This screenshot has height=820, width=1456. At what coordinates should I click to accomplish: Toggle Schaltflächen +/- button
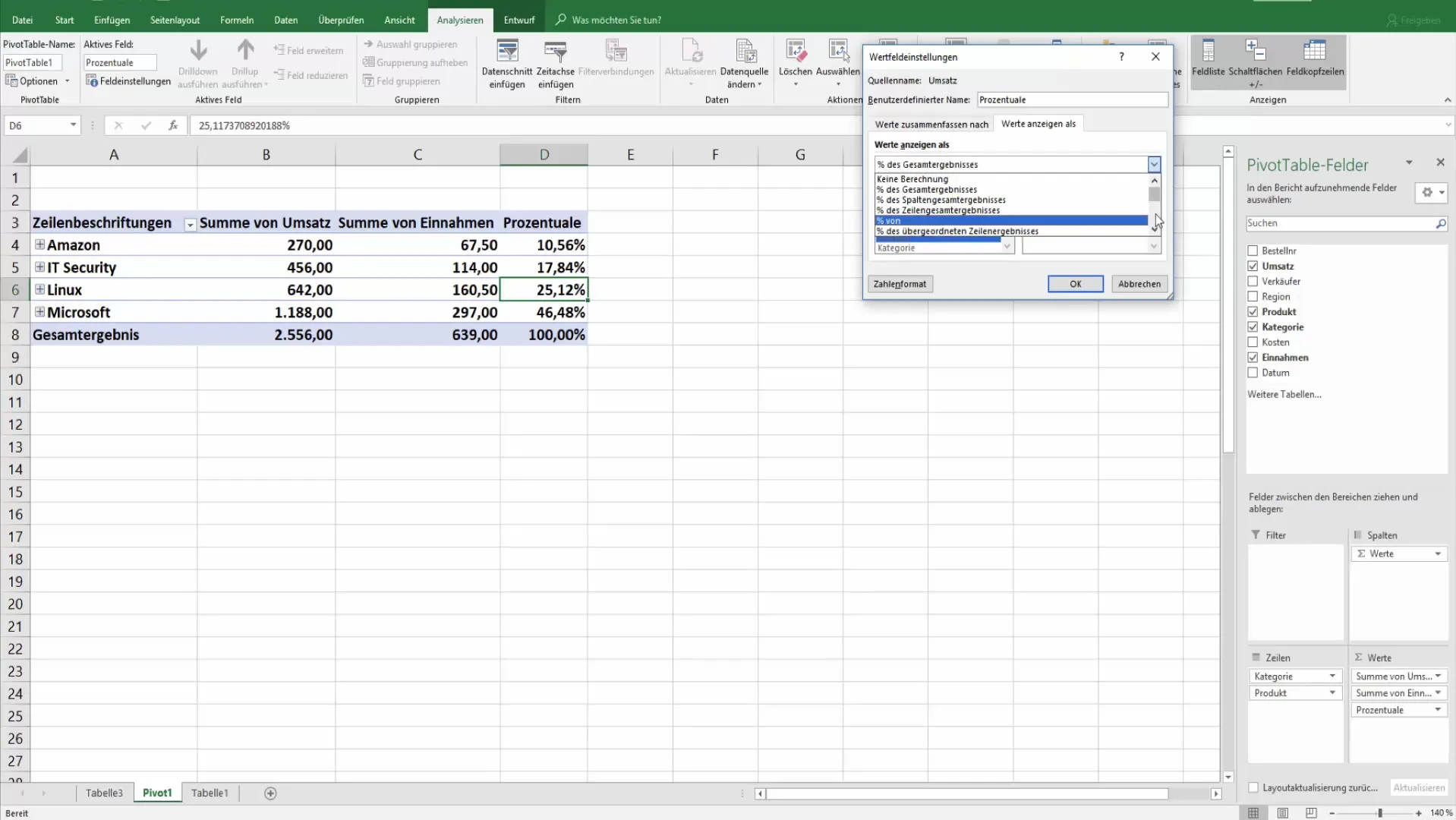[x=1256, y=63]
